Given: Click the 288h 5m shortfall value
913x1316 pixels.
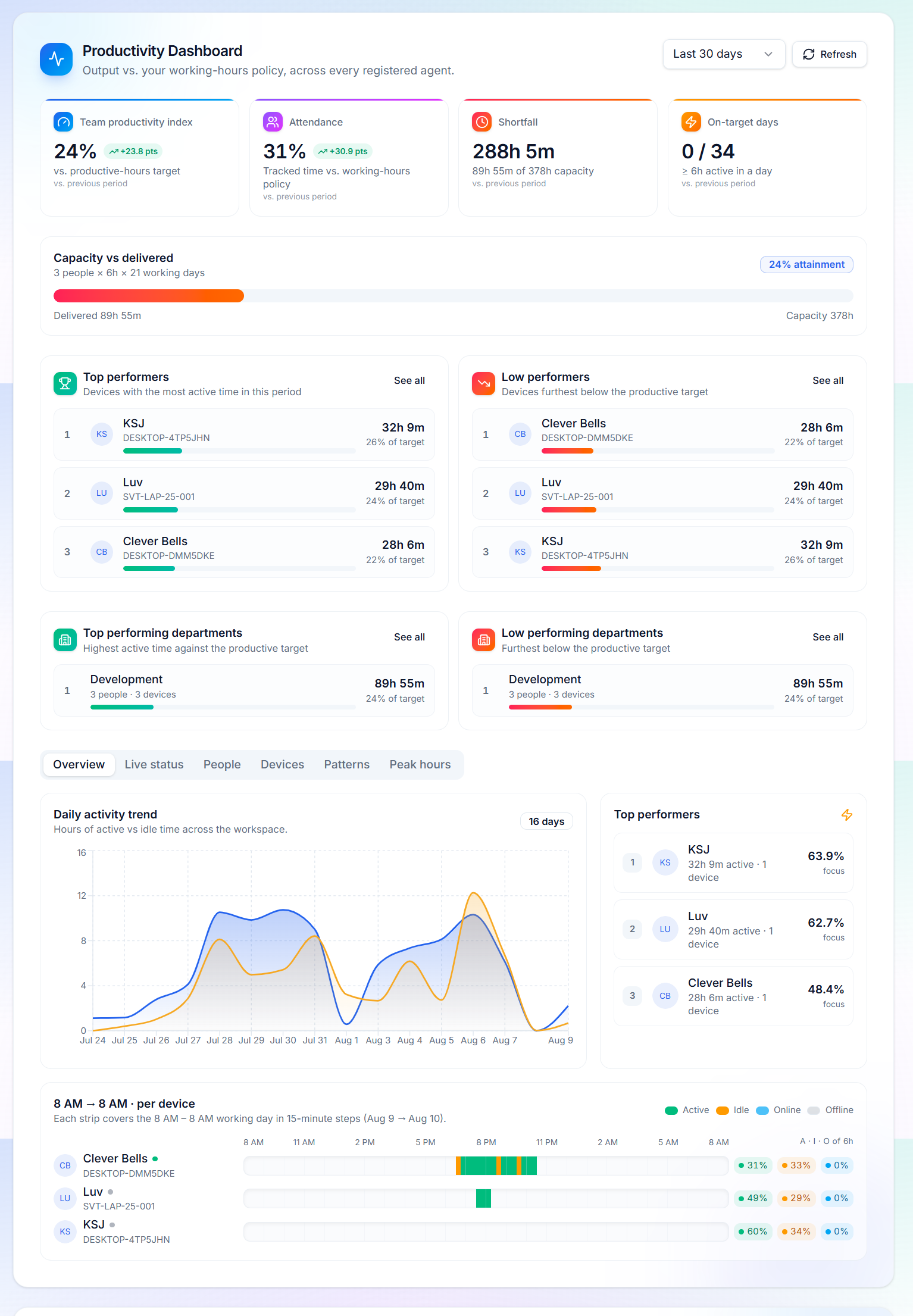Looking at the screenshot, I should (x=513, y=152).
